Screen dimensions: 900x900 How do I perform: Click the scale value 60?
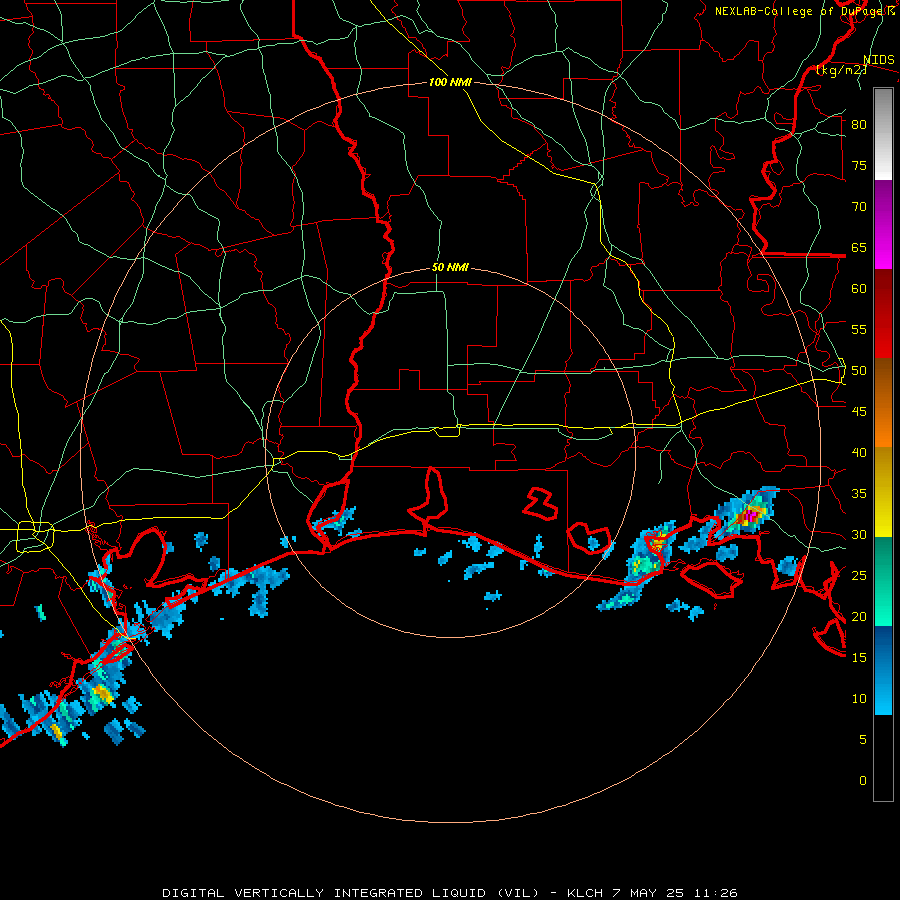(859, 289)
